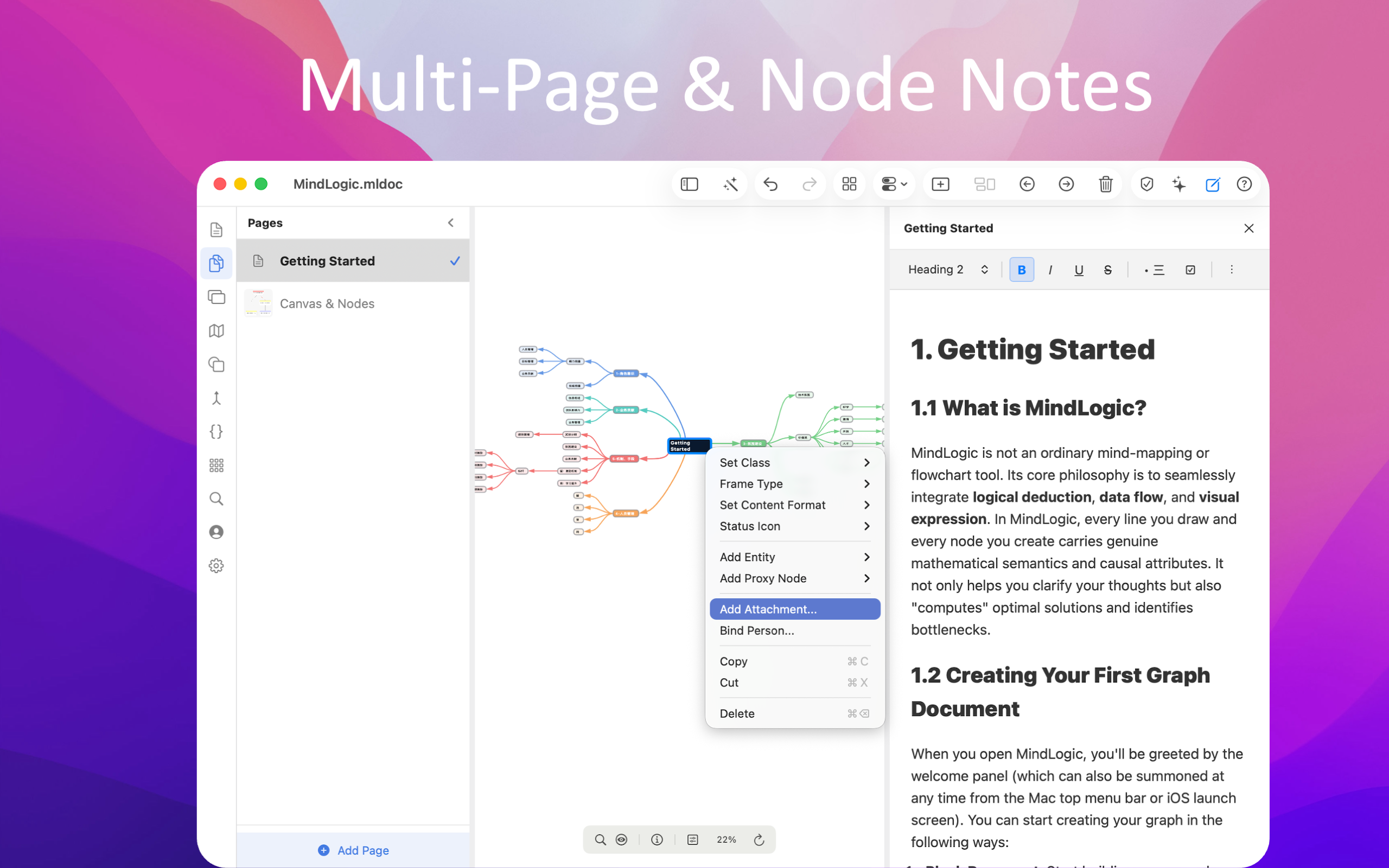Open more formatting options menu
Screen dimensions: 1389x868
pyautogui.click(x=1231, y=270)
